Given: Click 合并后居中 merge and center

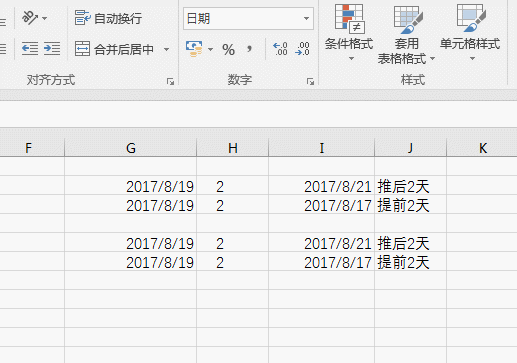Looking at the screenshot, I should tap(114, 49).
